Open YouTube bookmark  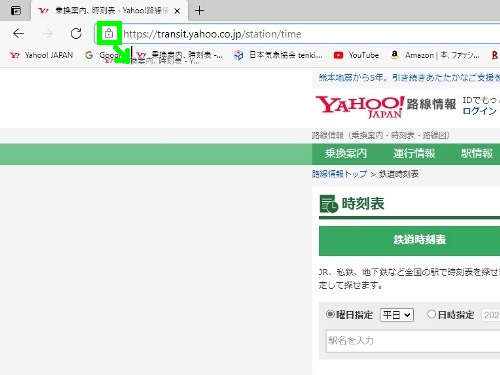pyautogui.click(x=357, y=55)
